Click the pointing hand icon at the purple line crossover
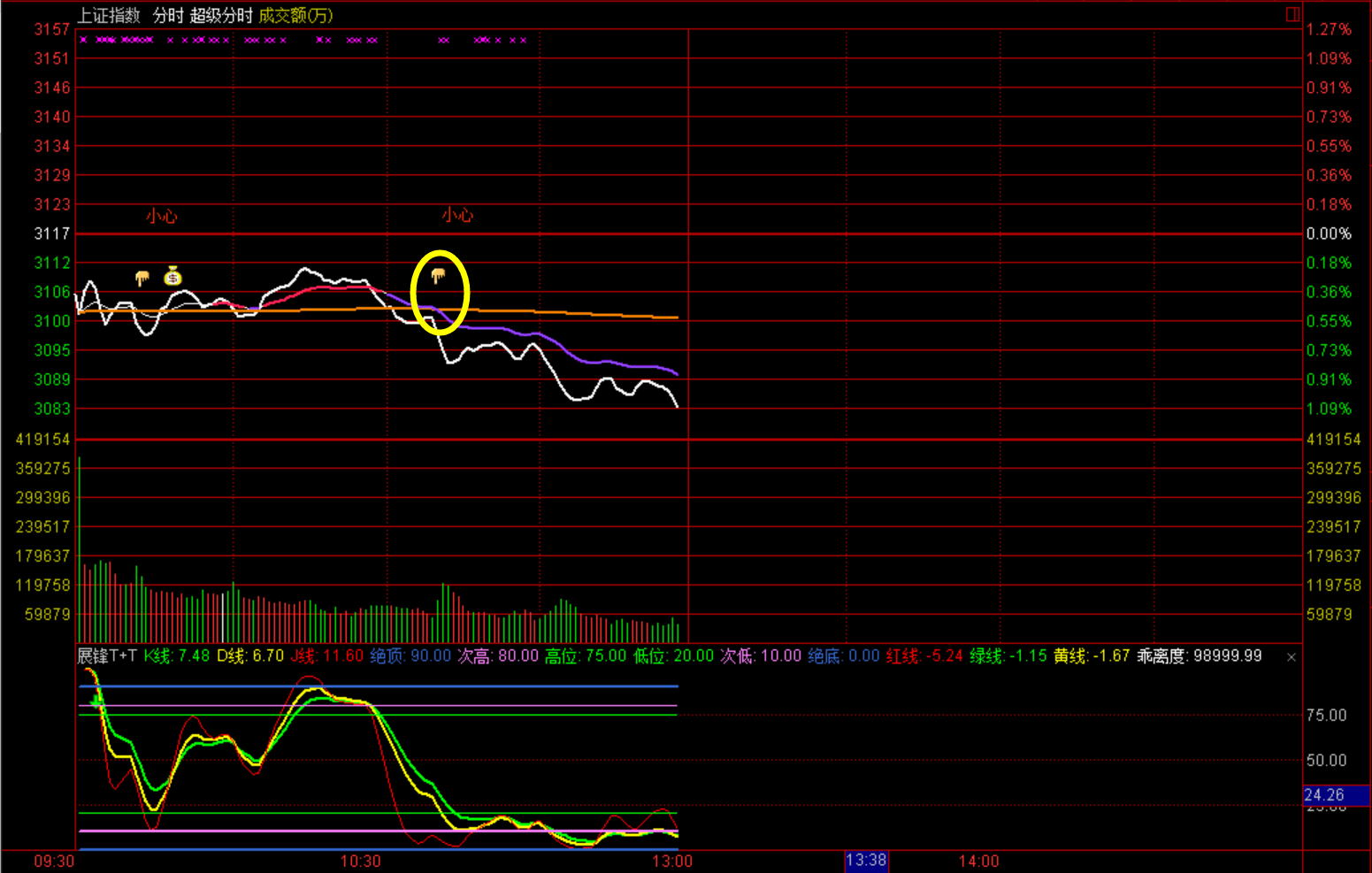 coord(438,276)
